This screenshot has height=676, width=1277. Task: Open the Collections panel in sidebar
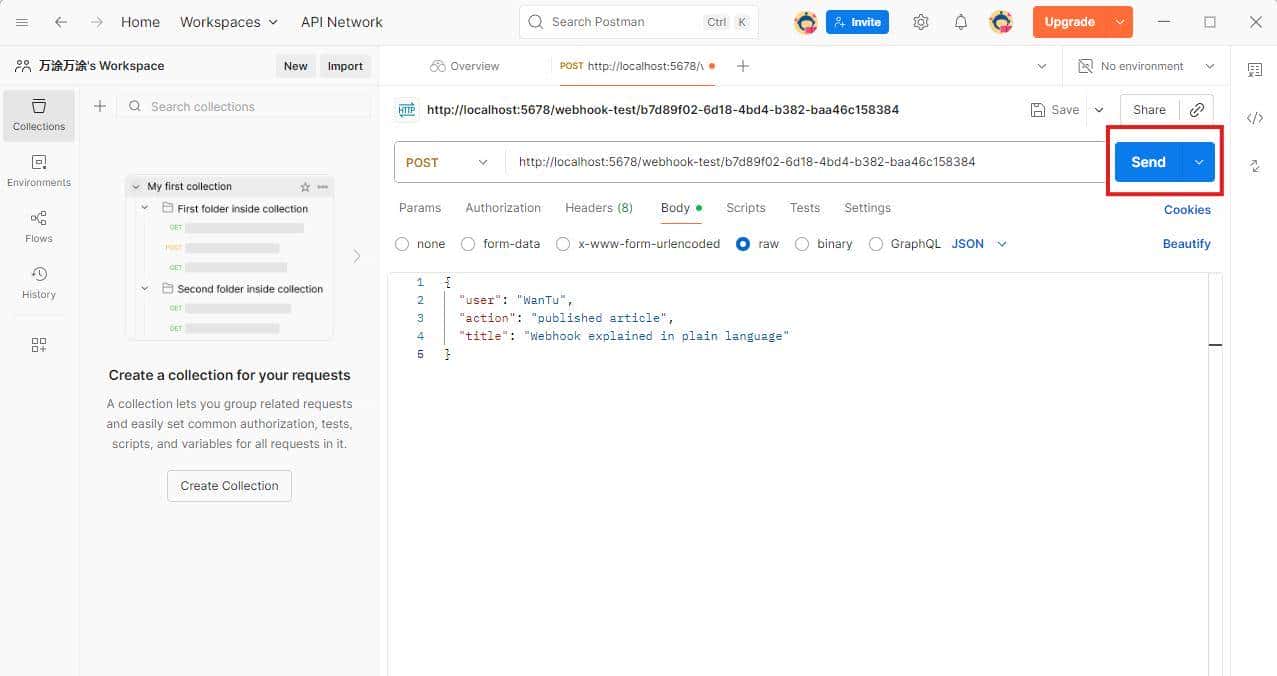coord(38,115)
